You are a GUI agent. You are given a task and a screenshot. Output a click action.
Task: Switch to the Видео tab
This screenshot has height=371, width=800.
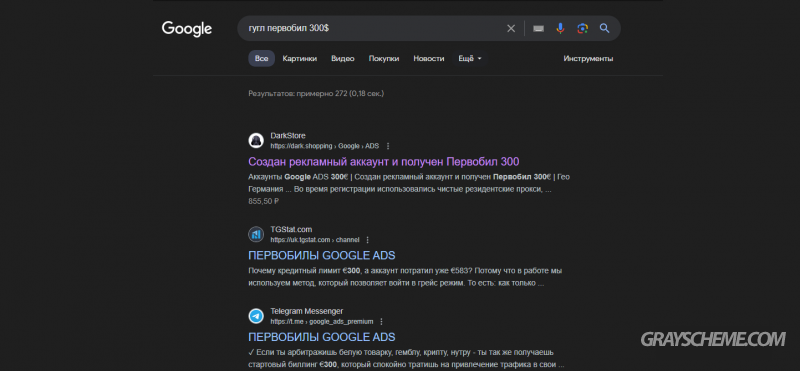342,59
